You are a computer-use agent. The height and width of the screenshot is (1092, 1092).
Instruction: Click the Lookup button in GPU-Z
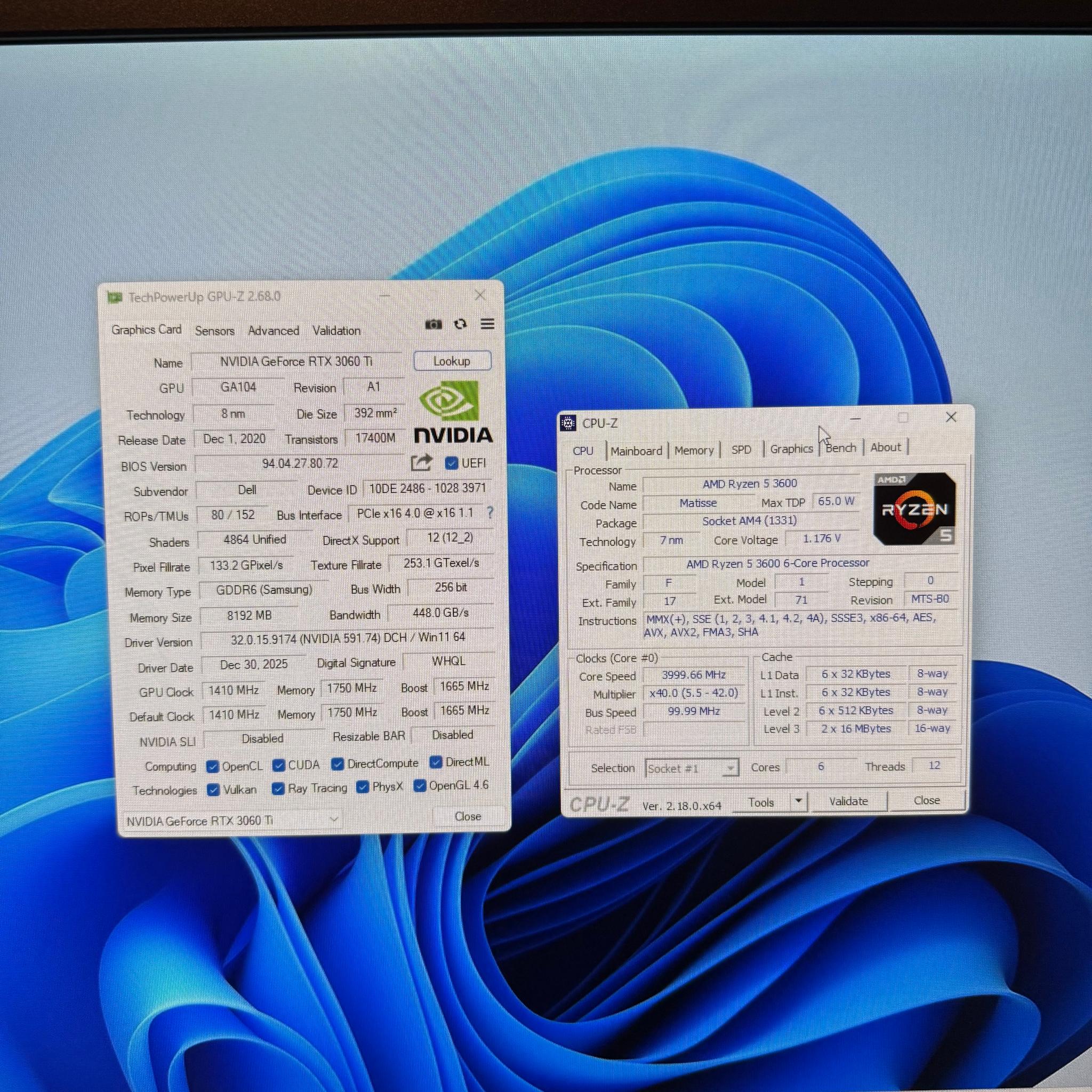452,361
